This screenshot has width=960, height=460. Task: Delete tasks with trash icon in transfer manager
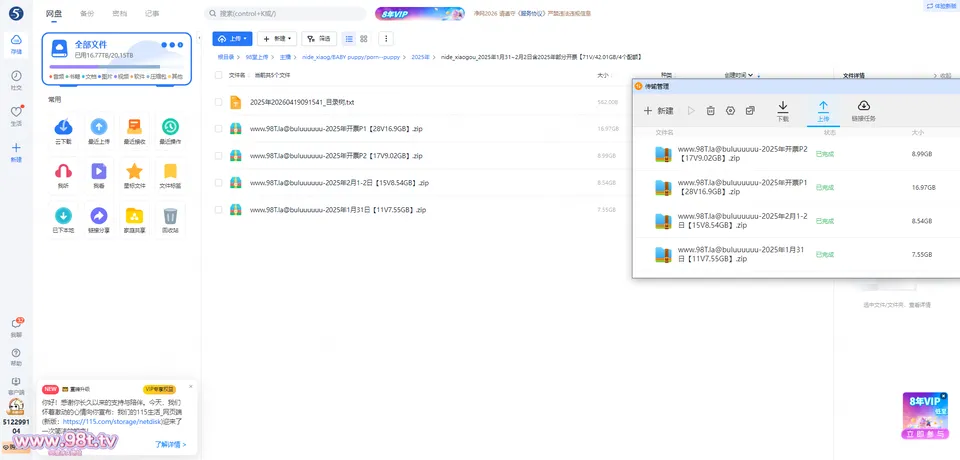pos(710,111)
